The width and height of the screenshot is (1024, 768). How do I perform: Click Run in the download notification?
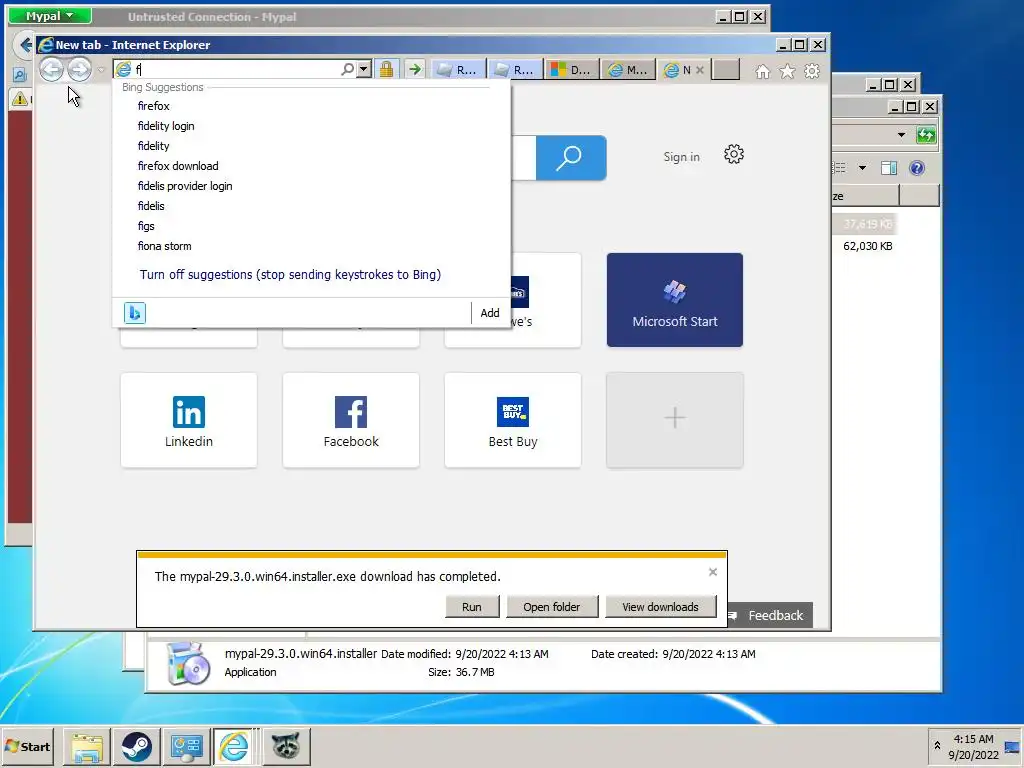[472, 607]
